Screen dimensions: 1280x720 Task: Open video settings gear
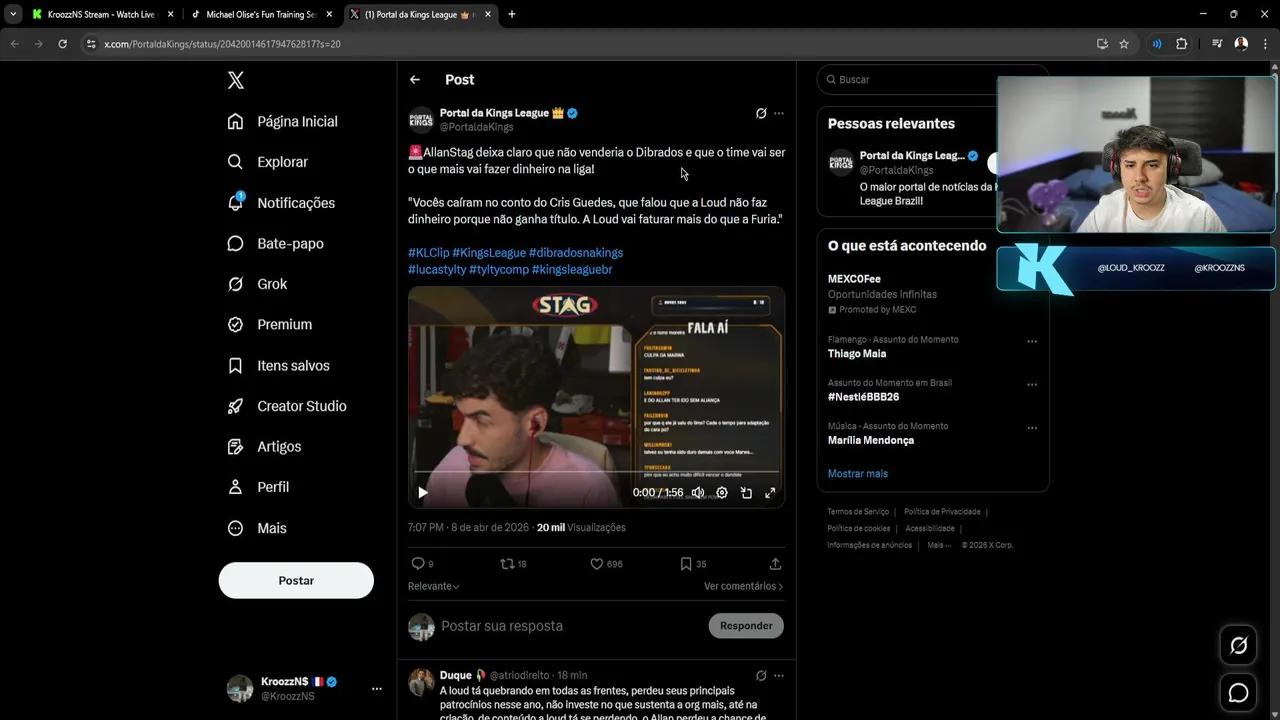click(x=722, y=492)
